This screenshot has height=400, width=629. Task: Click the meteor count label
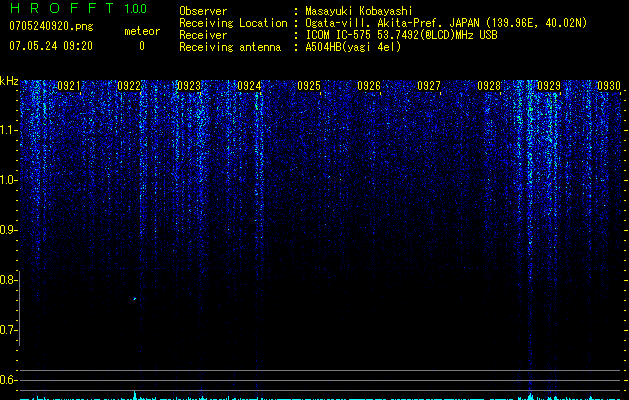(142, 31)
